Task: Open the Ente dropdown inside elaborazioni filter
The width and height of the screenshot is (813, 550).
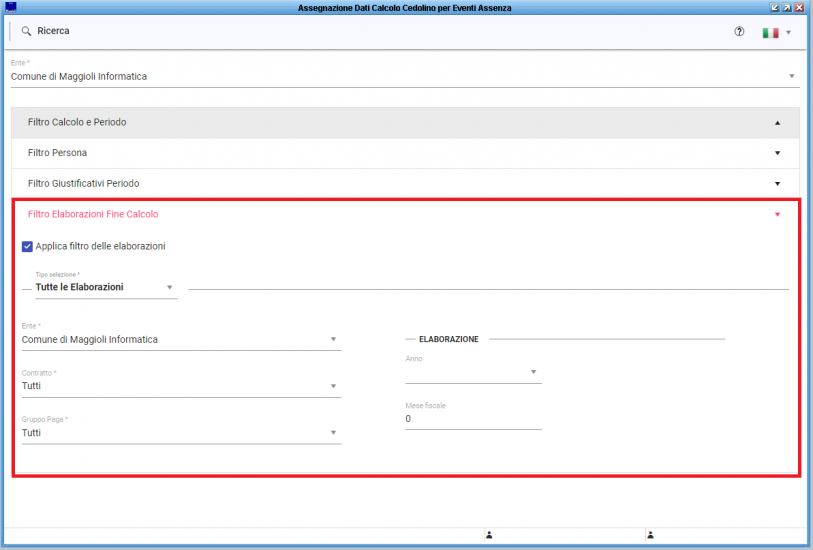Action: click(181, 340)
